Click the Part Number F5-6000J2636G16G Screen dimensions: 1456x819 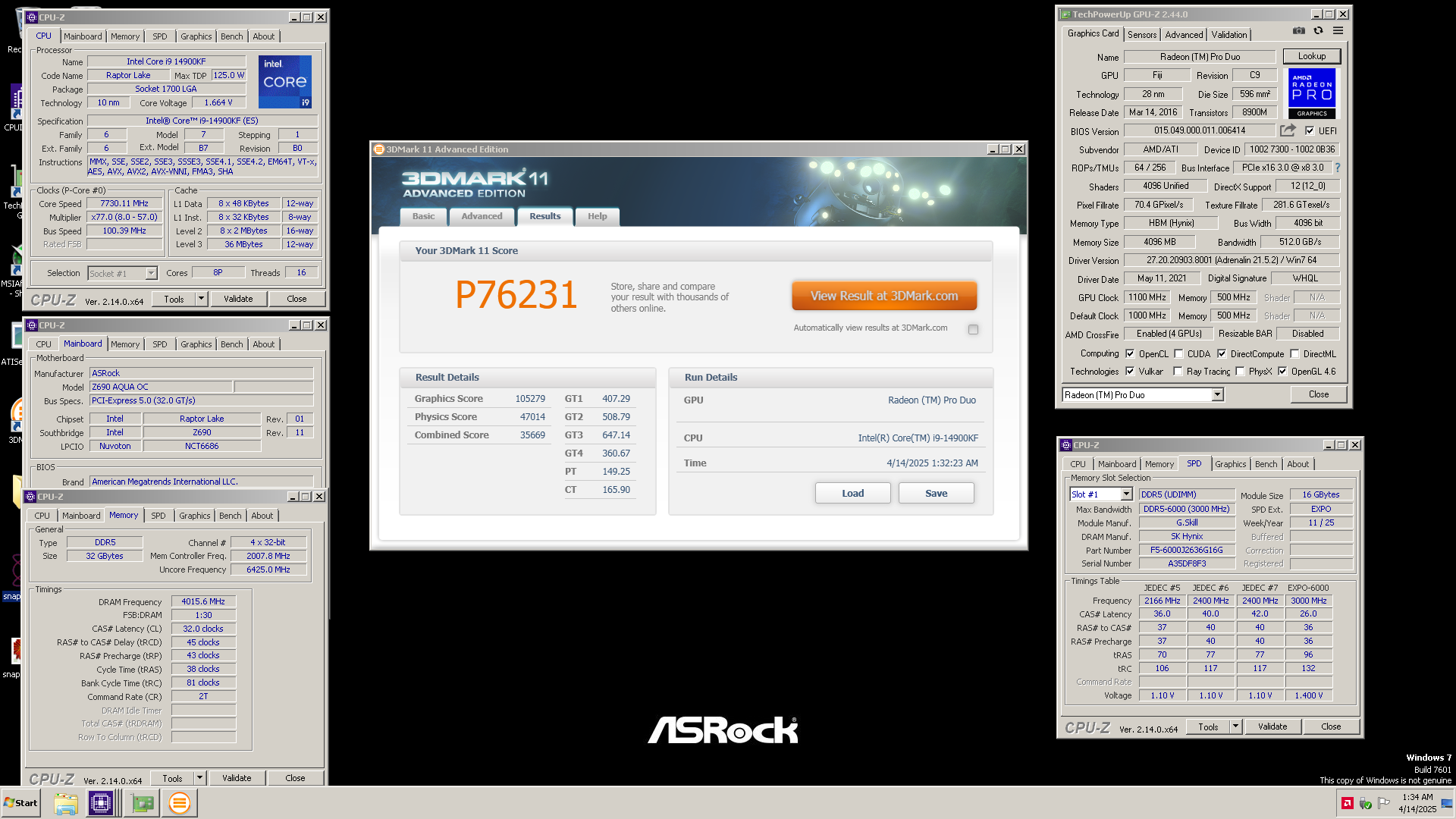(x=1186, y=550)
